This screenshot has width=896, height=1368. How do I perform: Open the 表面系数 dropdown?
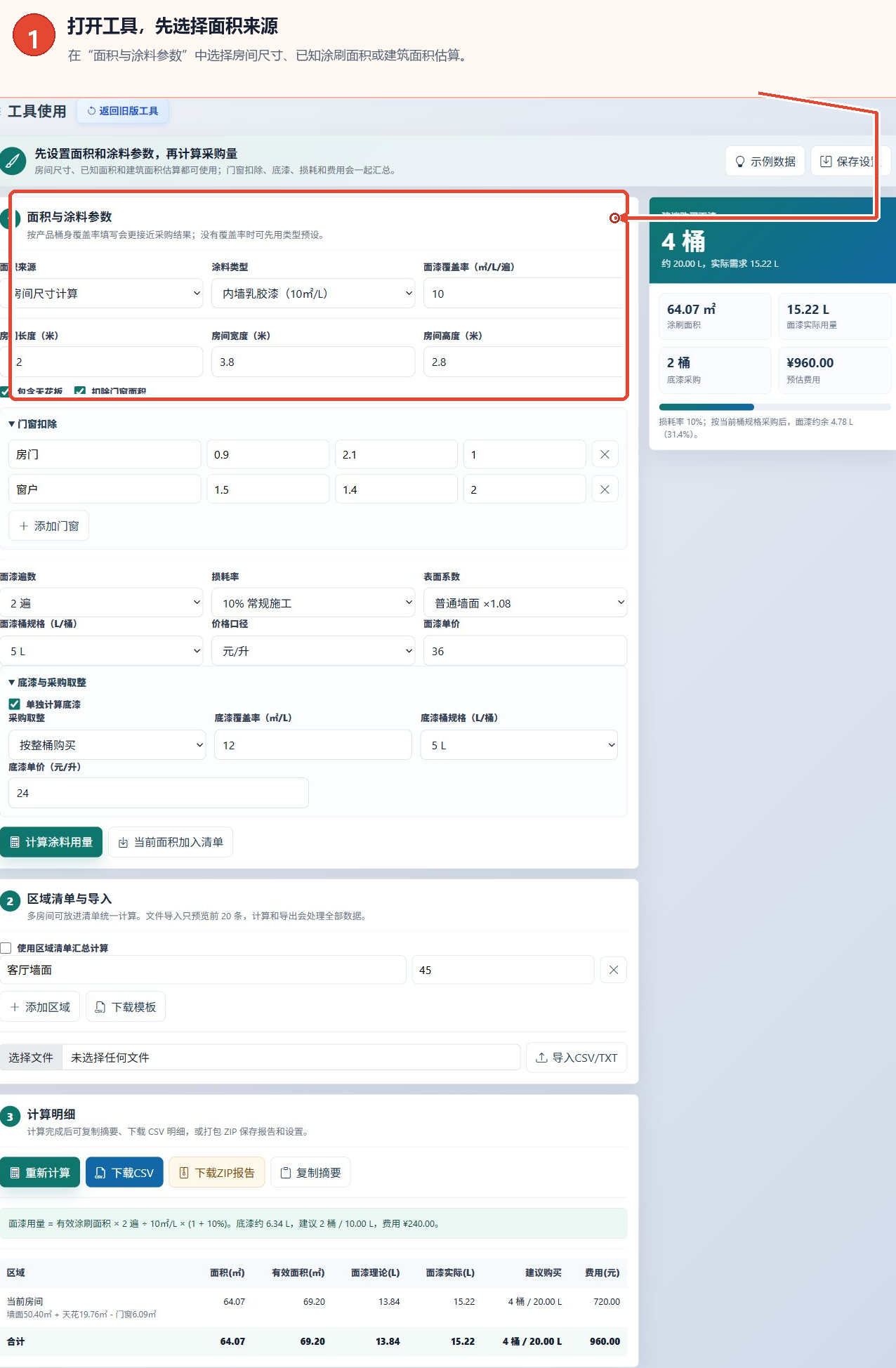[x=525, y=603]
